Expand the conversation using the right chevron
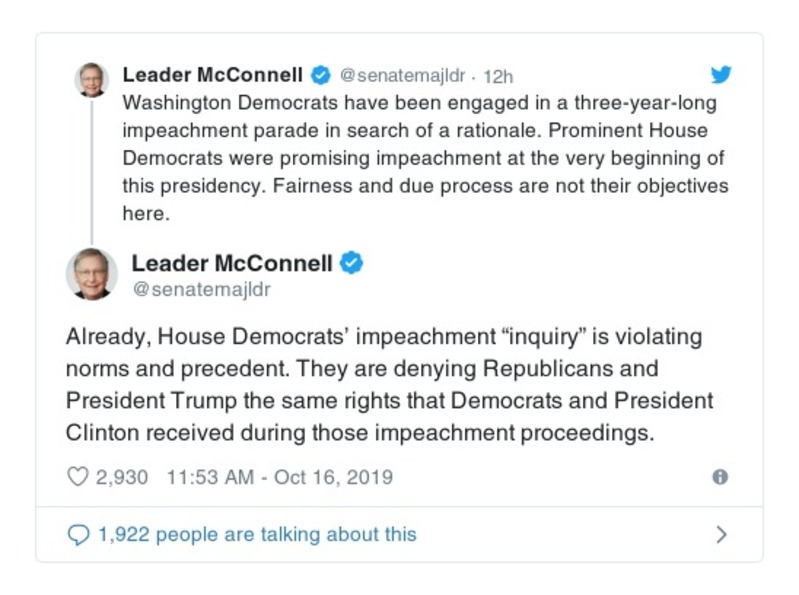This screenshot has height=595, width=799. pyautogui.click(x=721, y=535)
